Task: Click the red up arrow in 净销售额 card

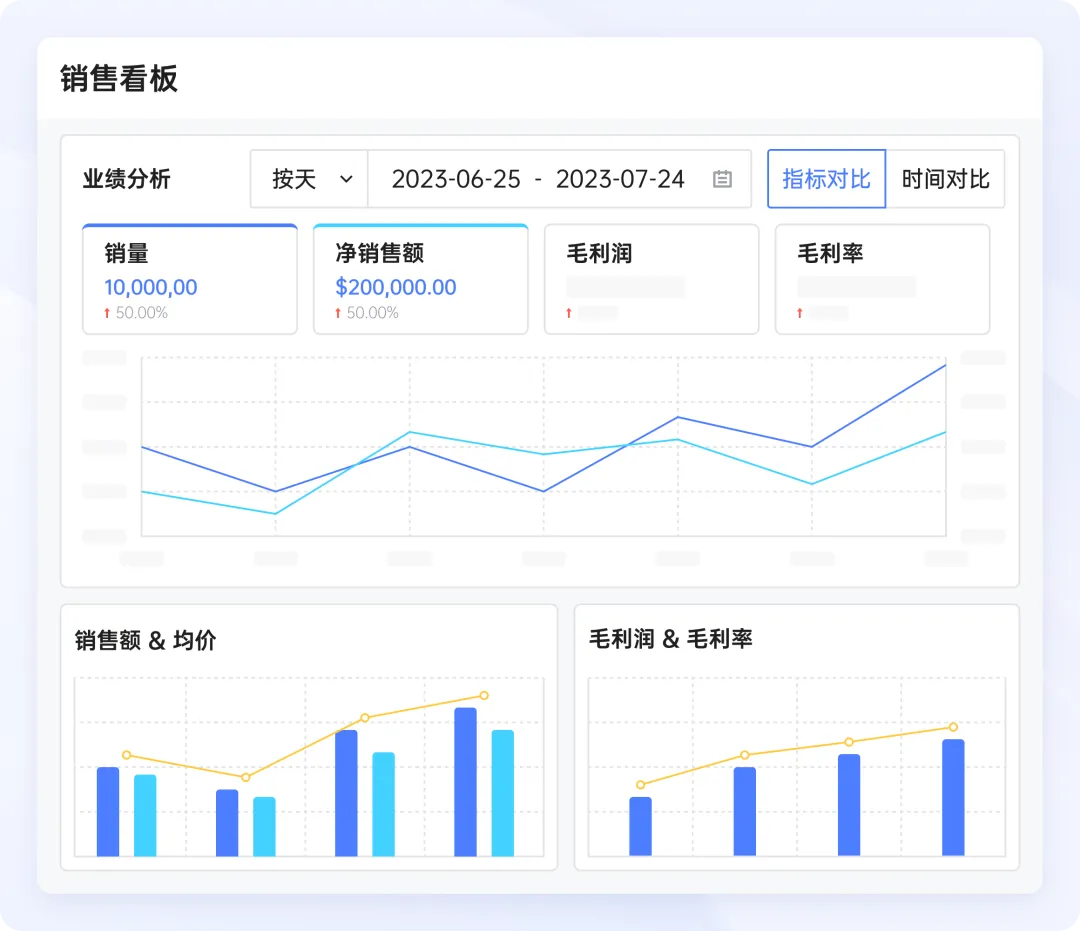Action: (338, 313)
